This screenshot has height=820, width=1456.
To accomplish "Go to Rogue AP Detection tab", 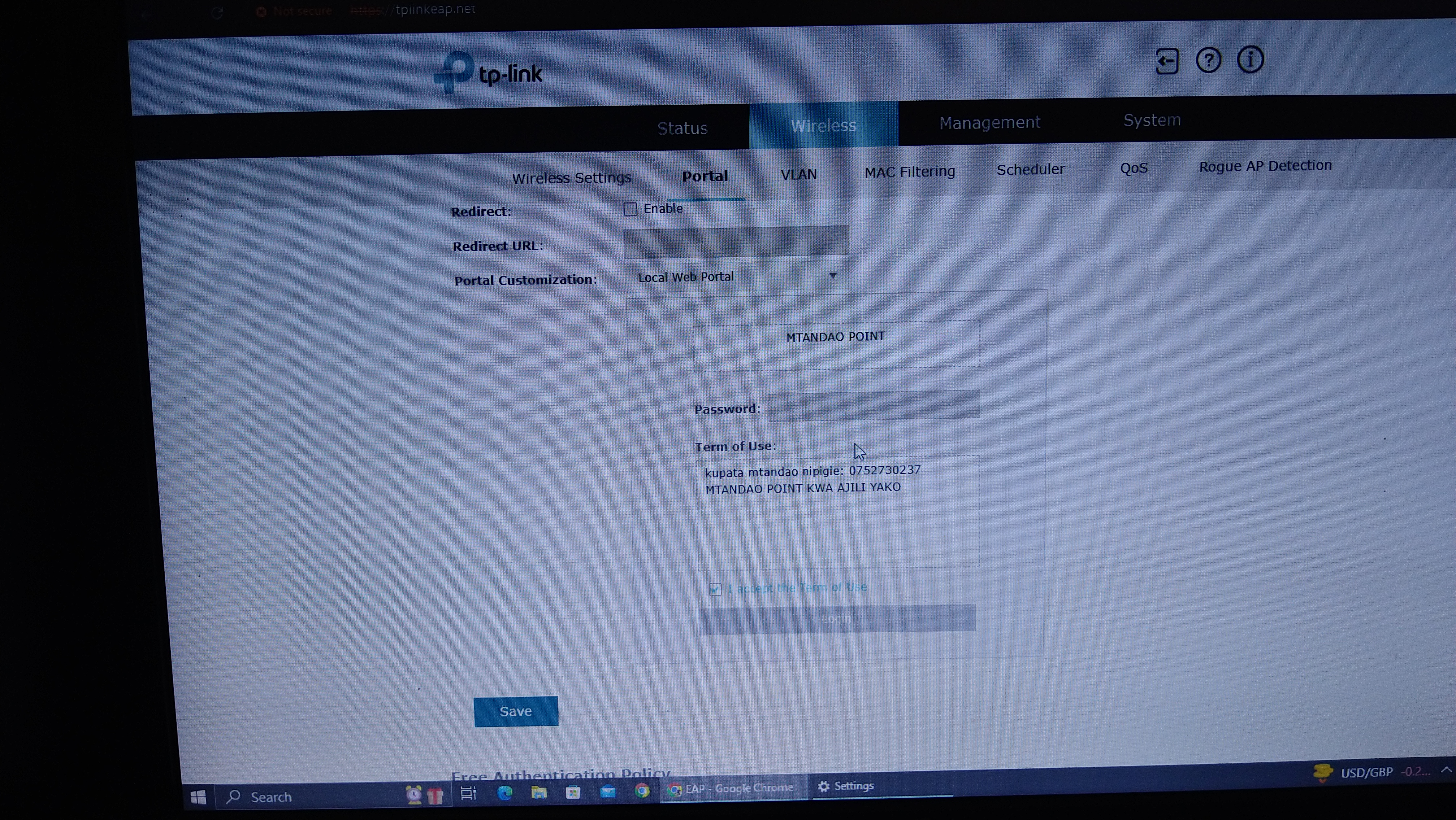I will [x=1265, y=166].
